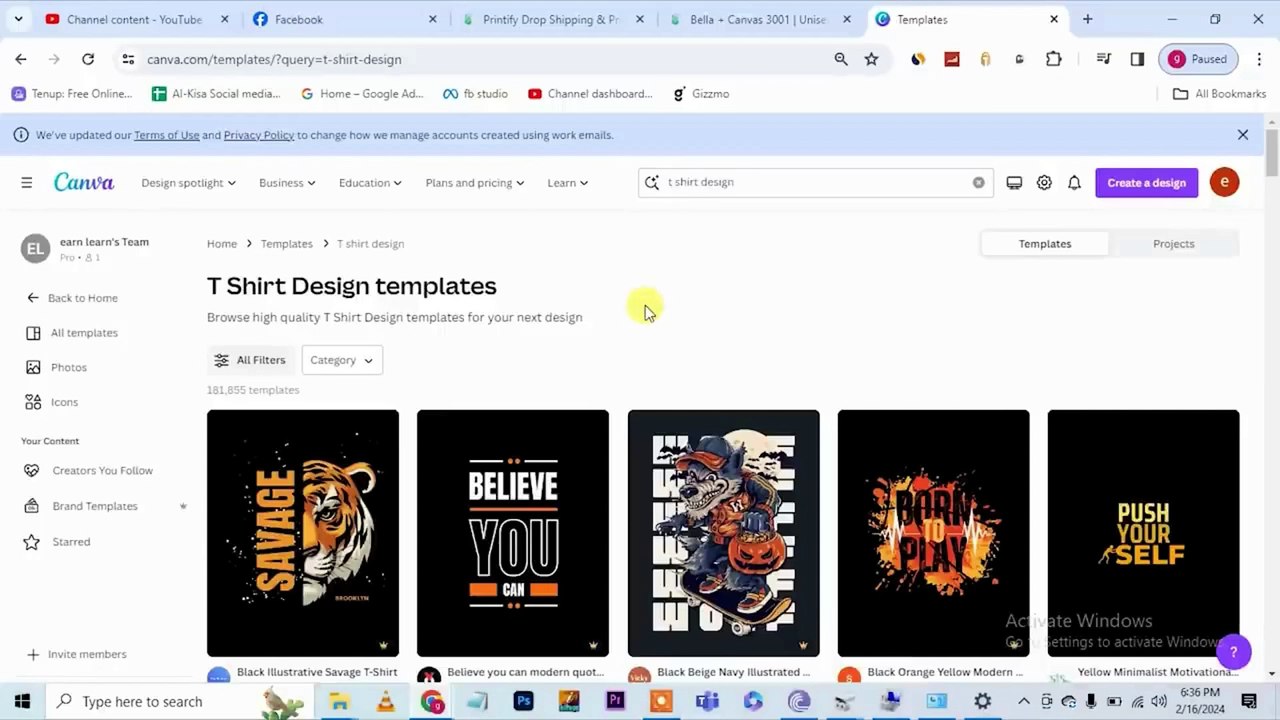Show hidden system tray icons
The height and width of the screenshot is (720, 1280).
[1023, 701]
